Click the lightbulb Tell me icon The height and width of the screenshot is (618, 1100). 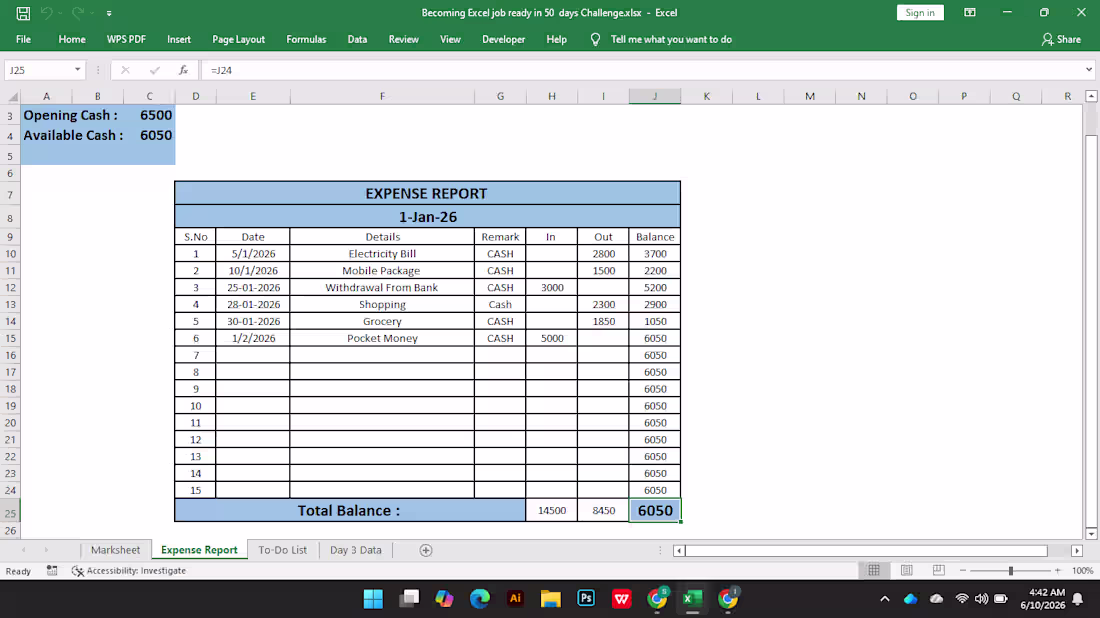coord(595,39)
